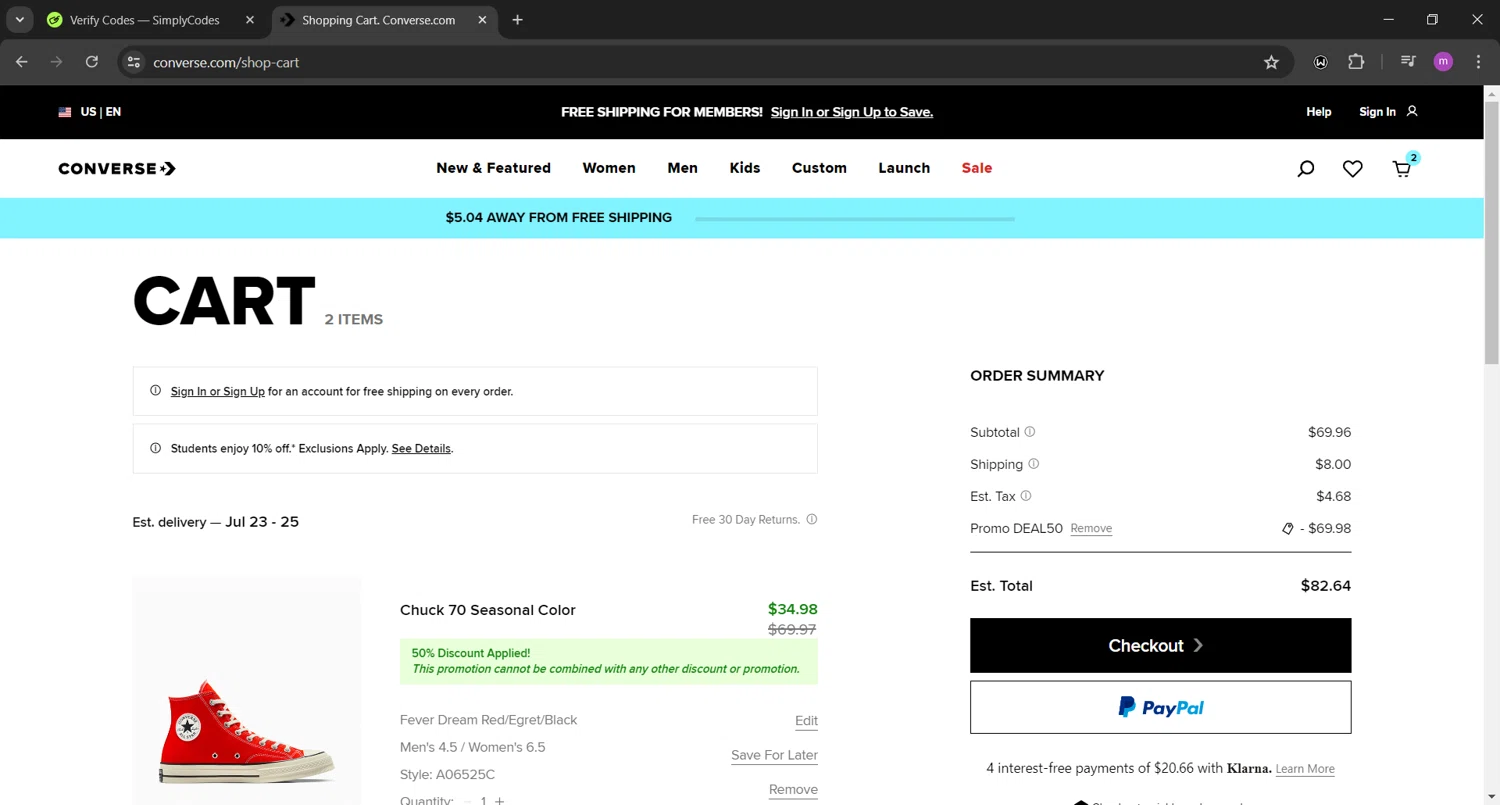1500x805 pixels.
Task: Click the Free 30 Day Returns info icon
Action: [812, 519]
